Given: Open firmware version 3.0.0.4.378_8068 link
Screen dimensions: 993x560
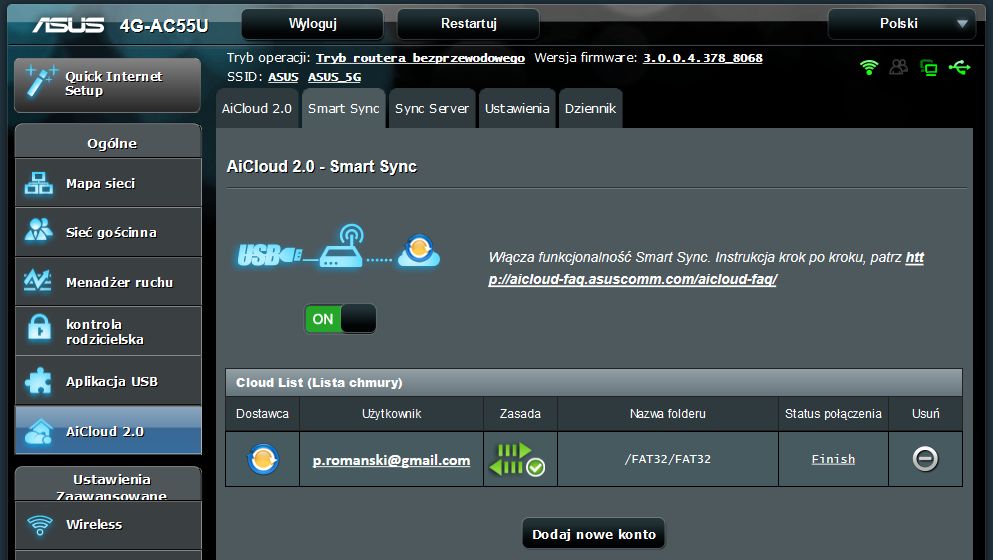Looking at the screenshot, I should 702,58.
